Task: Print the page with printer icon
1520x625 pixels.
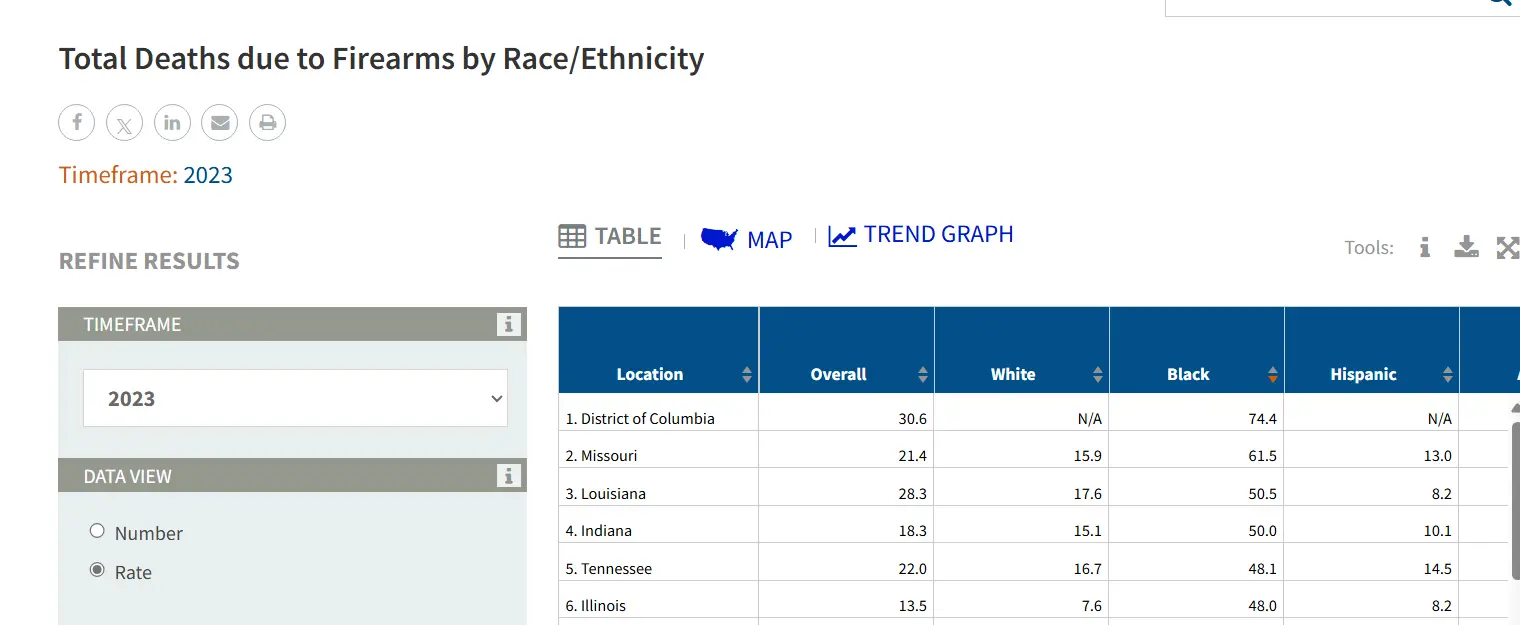Action: [x=267, y=123]
